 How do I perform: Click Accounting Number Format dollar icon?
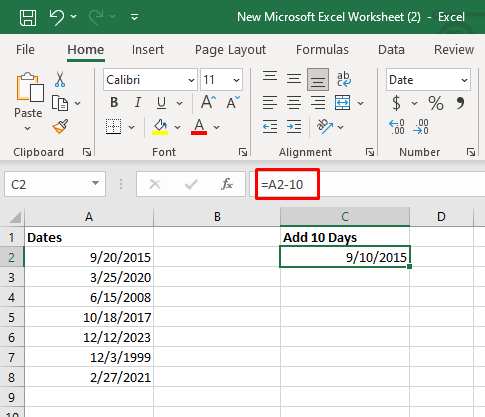396,103
